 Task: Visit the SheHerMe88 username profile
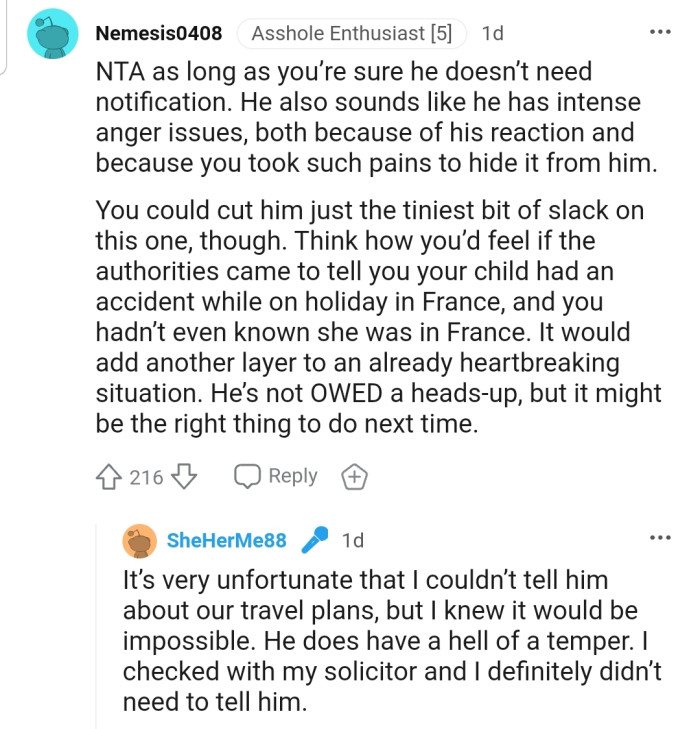click(226, 541)
